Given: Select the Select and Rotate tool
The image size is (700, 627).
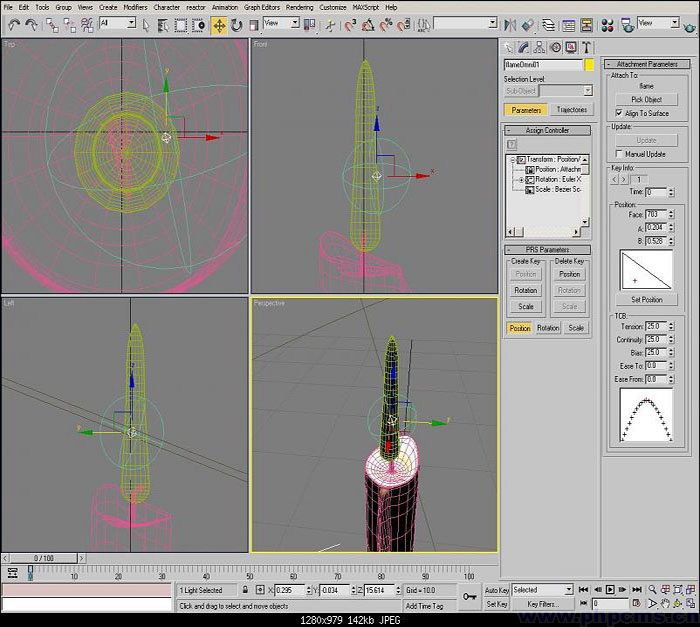Looking at the screenshot, I should pos(236,25).
